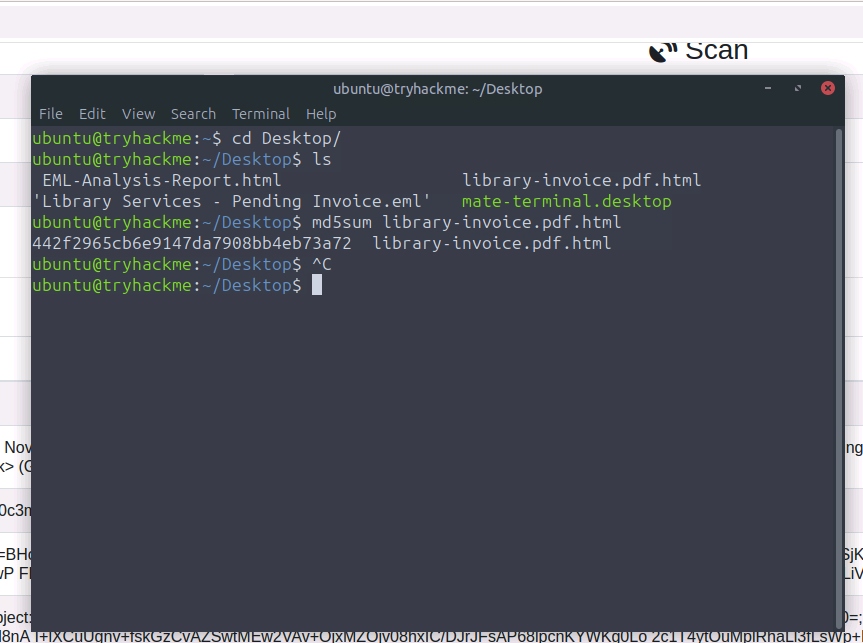The height and width of the screenshot is (643, 863).
Task: Click the terminal cursor at the last prompt
Action: pyautogui.click(x=317, y=285)
